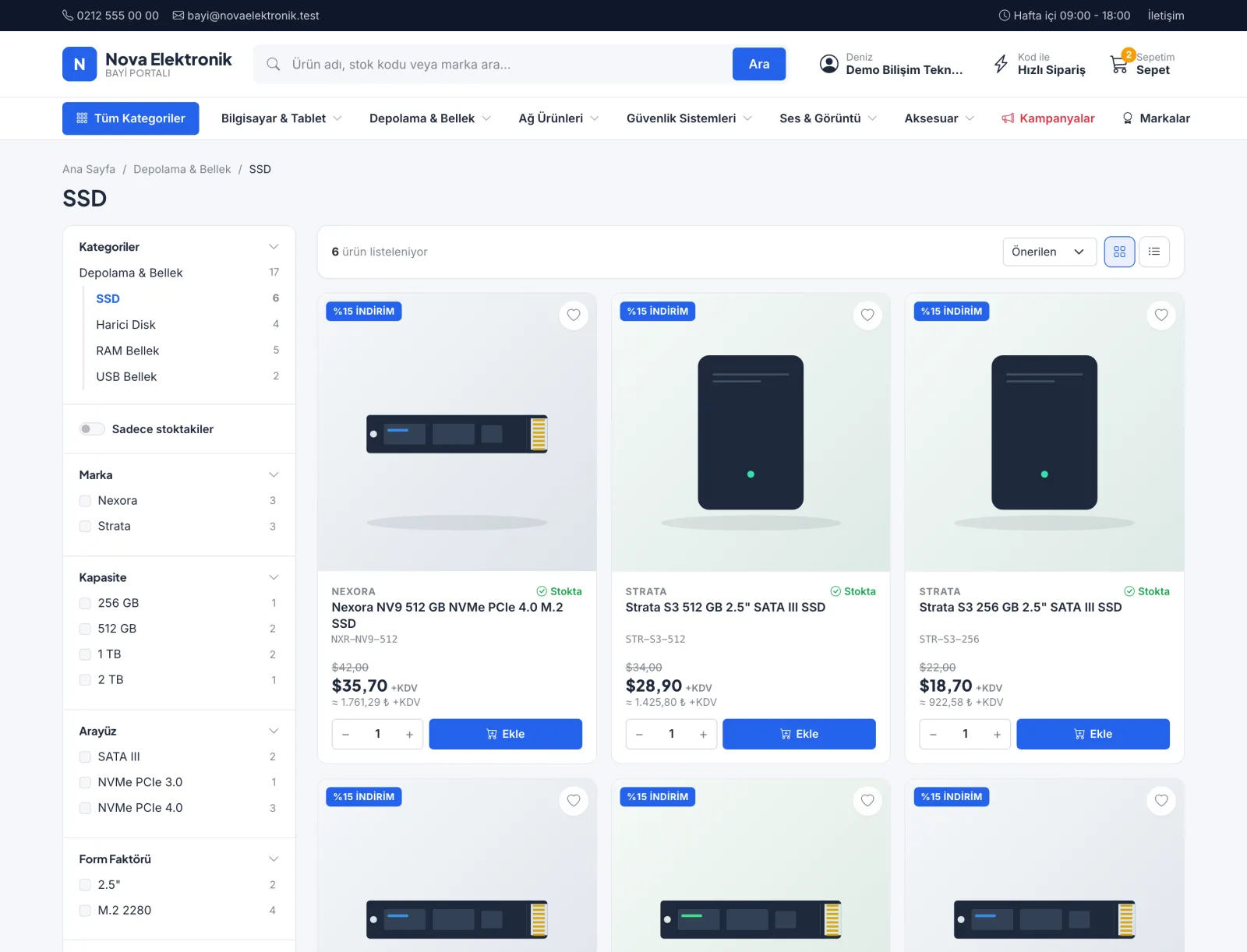Go to Ana Sayfa breadcrumb
The image size is (1247, 952).
[89, 169]
